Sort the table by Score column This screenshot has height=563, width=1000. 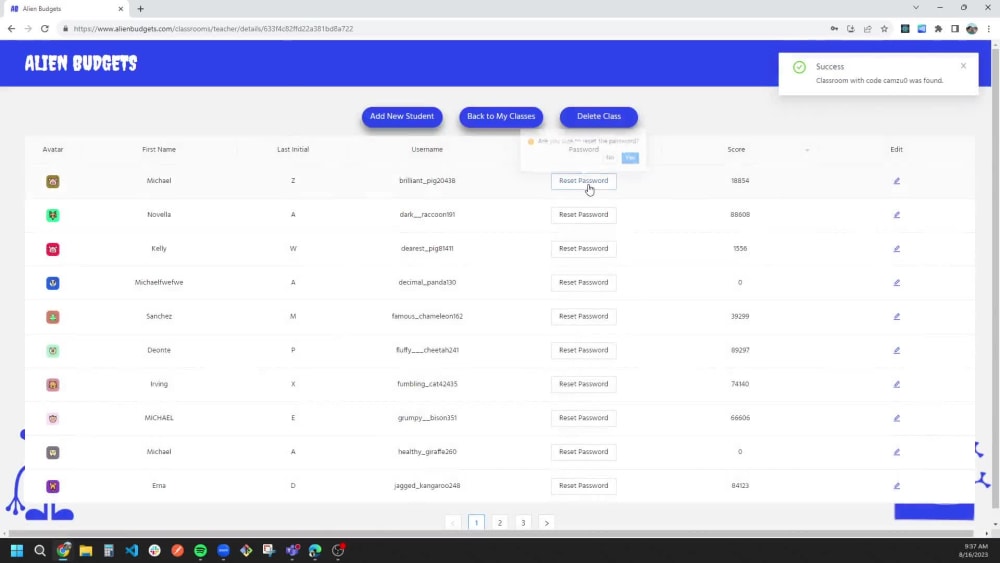coord(807,150)
